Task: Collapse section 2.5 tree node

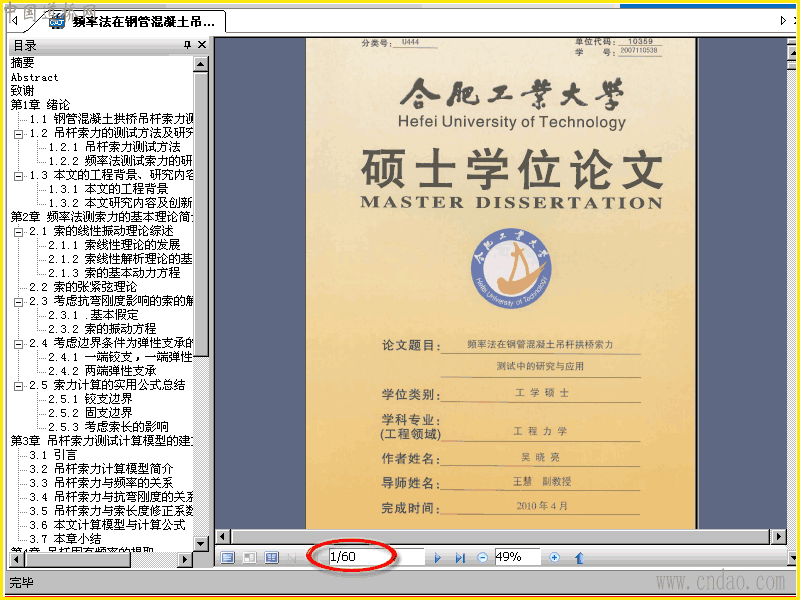Action: pos(18,386)
